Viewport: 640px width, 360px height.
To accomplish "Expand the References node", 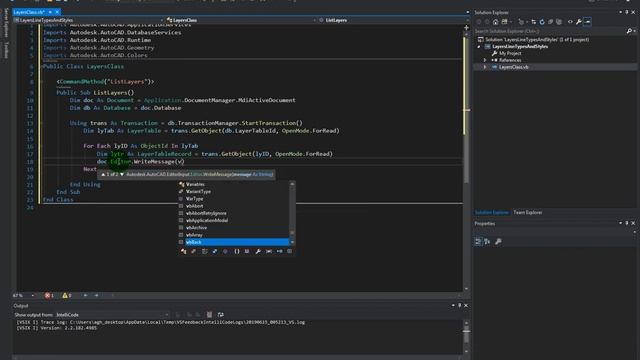I will (485, 60).
